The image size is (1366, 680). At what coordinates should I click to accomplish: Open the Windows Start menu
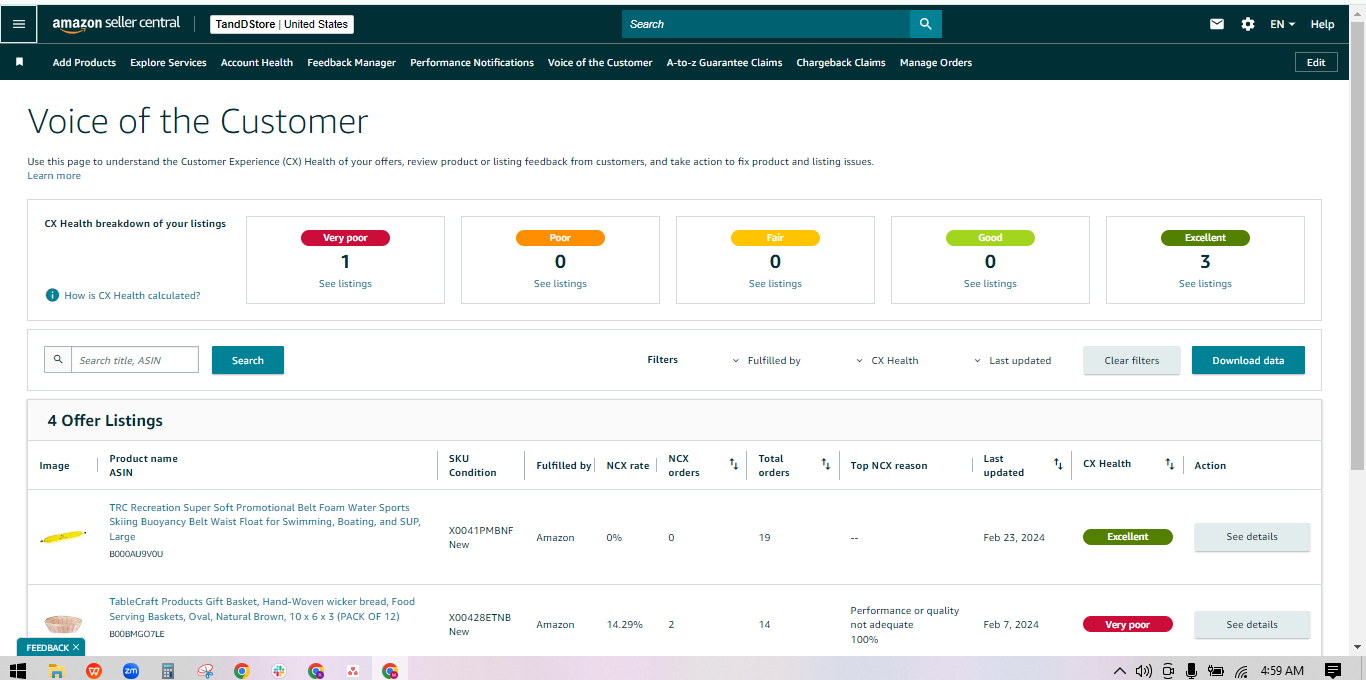[x=18, y=670]
